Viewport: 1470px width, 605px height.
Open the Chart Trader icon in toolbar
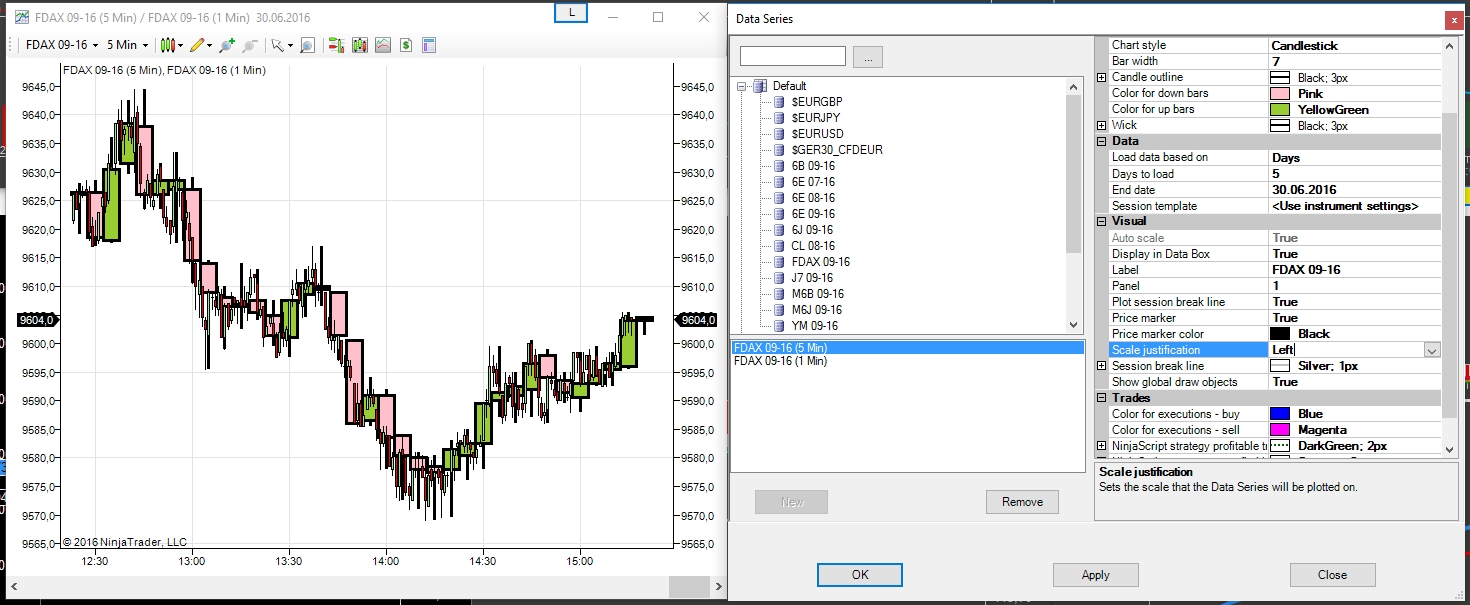[335, 45]
